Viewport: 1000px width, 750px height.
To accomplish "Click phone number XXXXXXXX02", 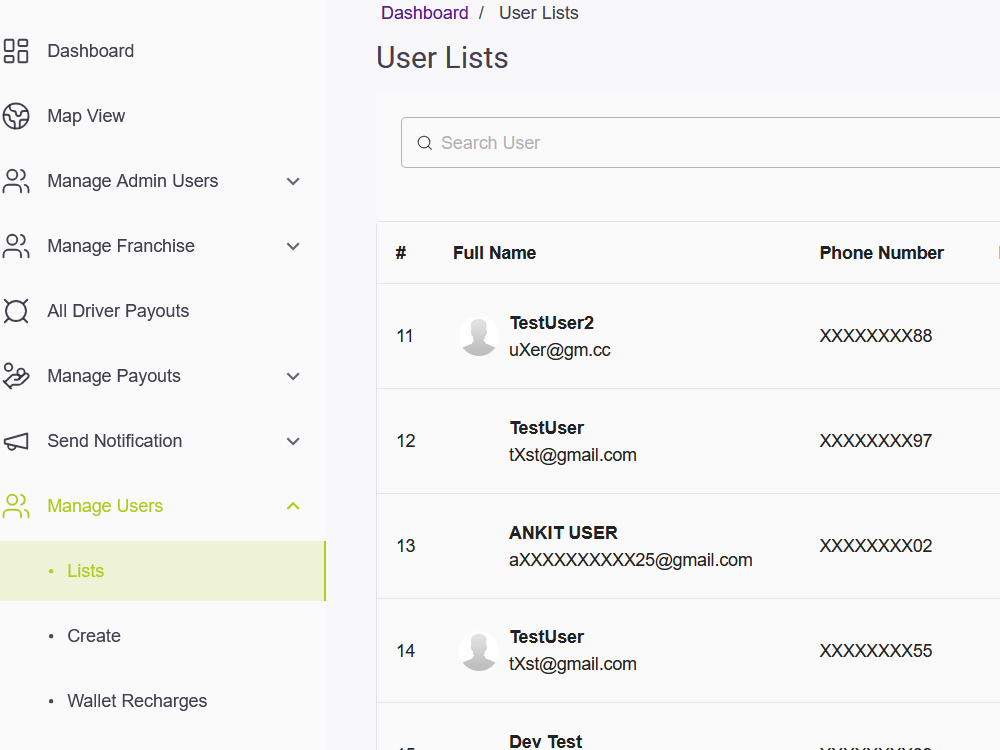I will 876,546.
